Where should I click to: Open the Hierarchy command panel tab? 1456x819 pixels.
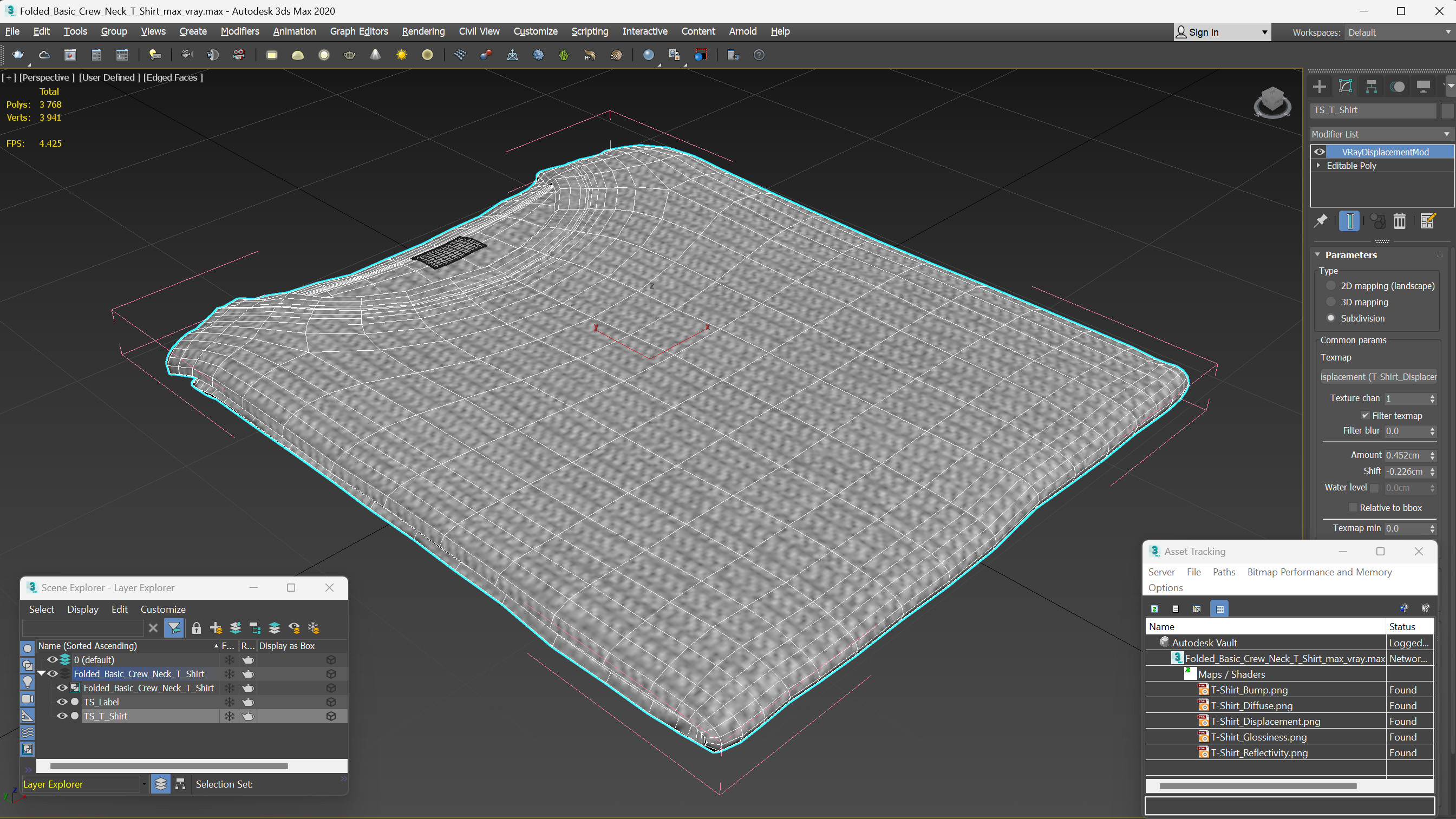point(1371,87)
